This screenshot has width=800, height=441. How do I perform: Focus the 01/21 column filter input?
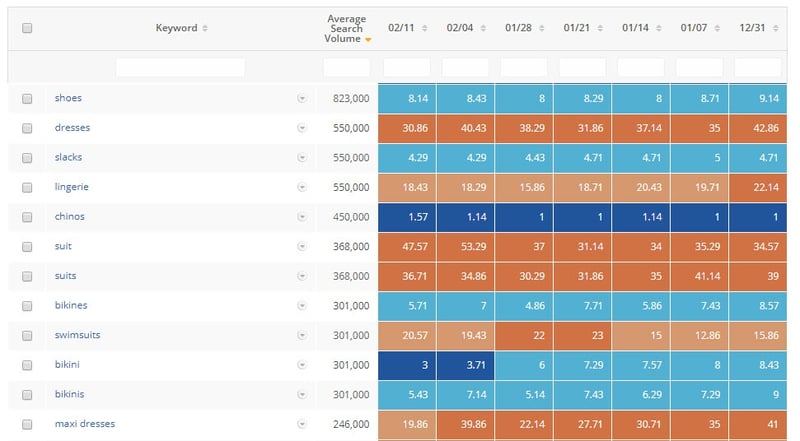click(582, 67)
